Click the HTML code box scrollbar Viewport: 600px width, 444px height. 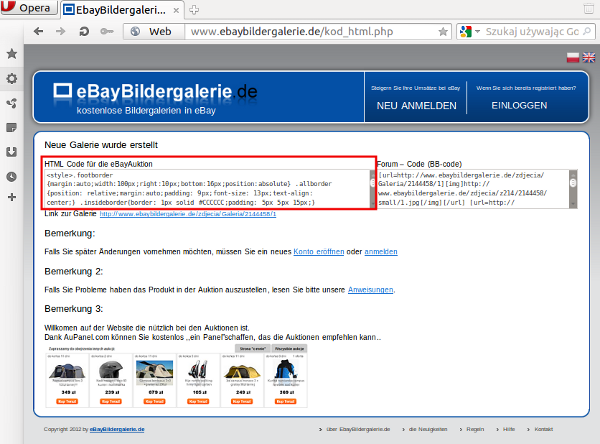click(x=373, y=189)
